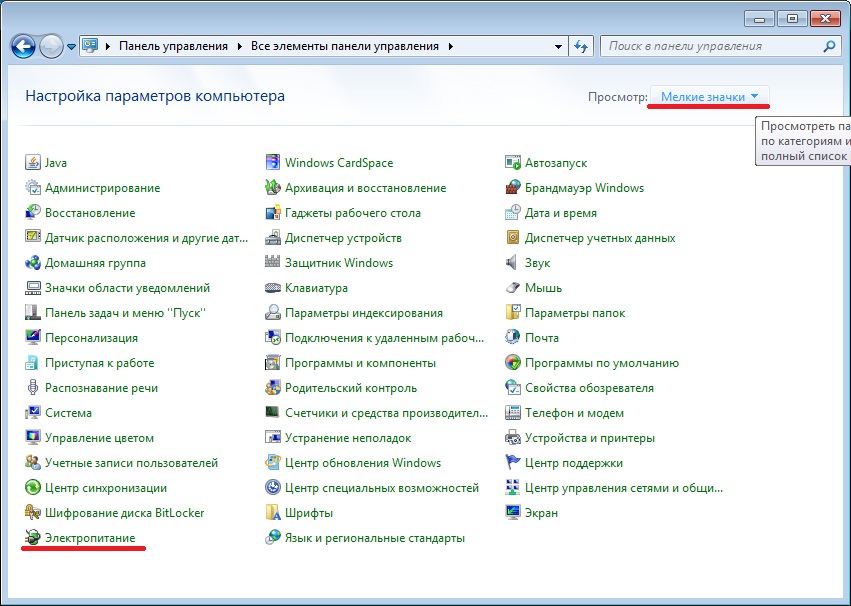The height and width of the screenshot is (606, 851).
Task: Open Программы и компоненты
Action: pyautogui.click(x=360, y=363)
